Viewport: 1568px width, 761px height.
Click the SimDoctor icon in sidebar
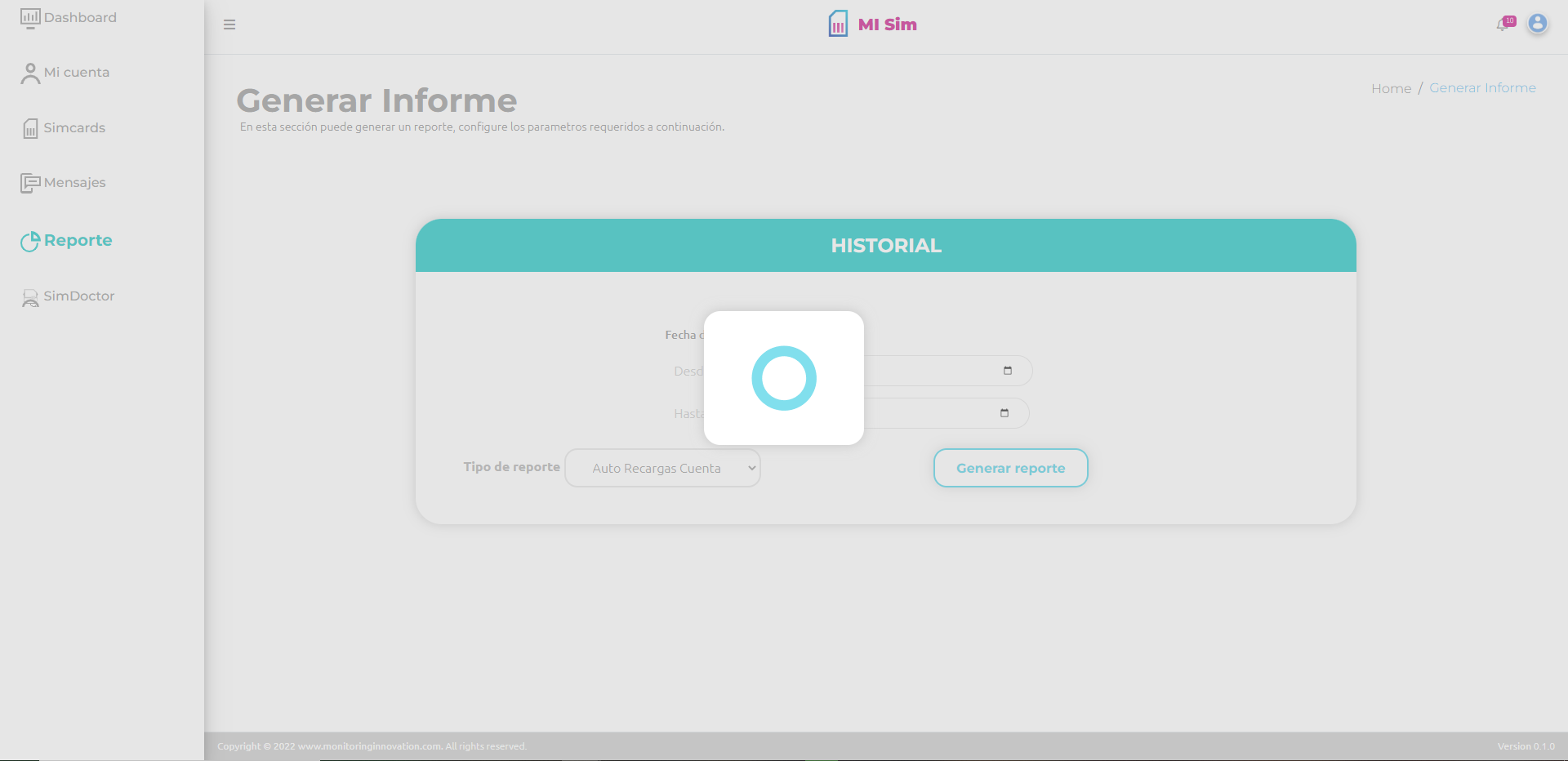coord(30,297)
